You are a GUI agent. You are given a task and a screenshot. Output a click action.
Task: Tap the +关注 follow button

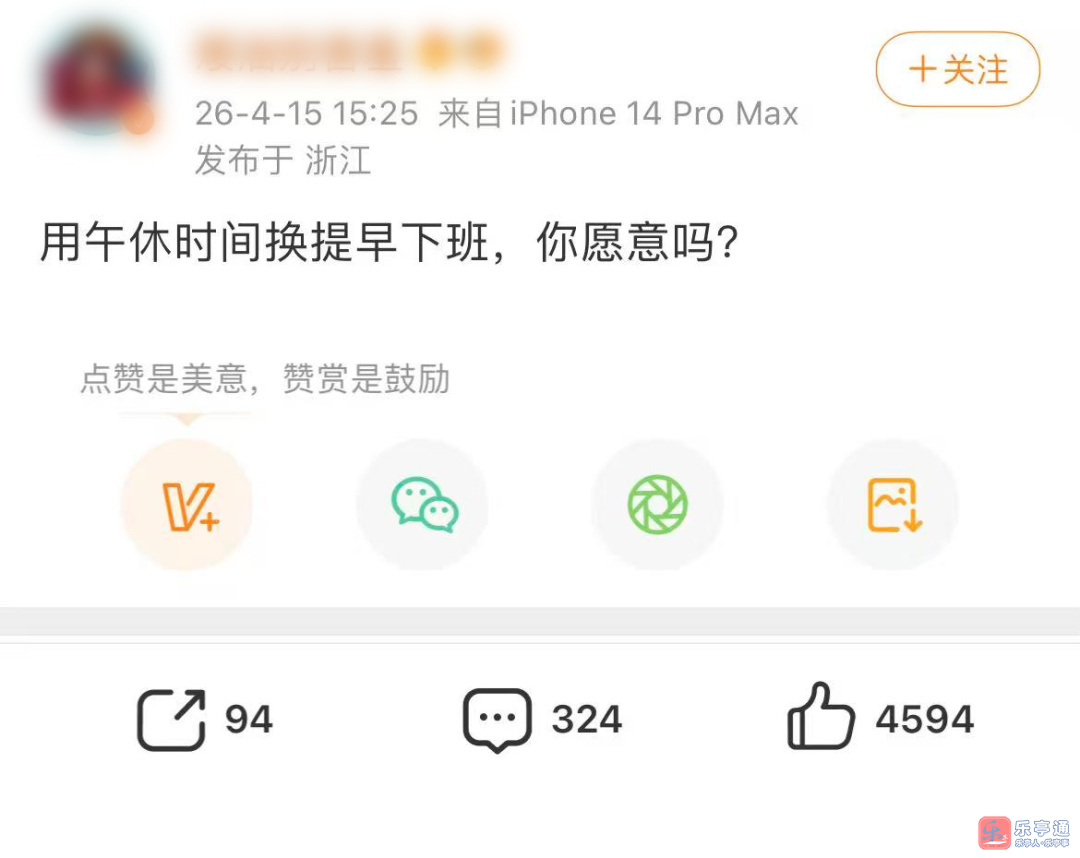point(957,69)
